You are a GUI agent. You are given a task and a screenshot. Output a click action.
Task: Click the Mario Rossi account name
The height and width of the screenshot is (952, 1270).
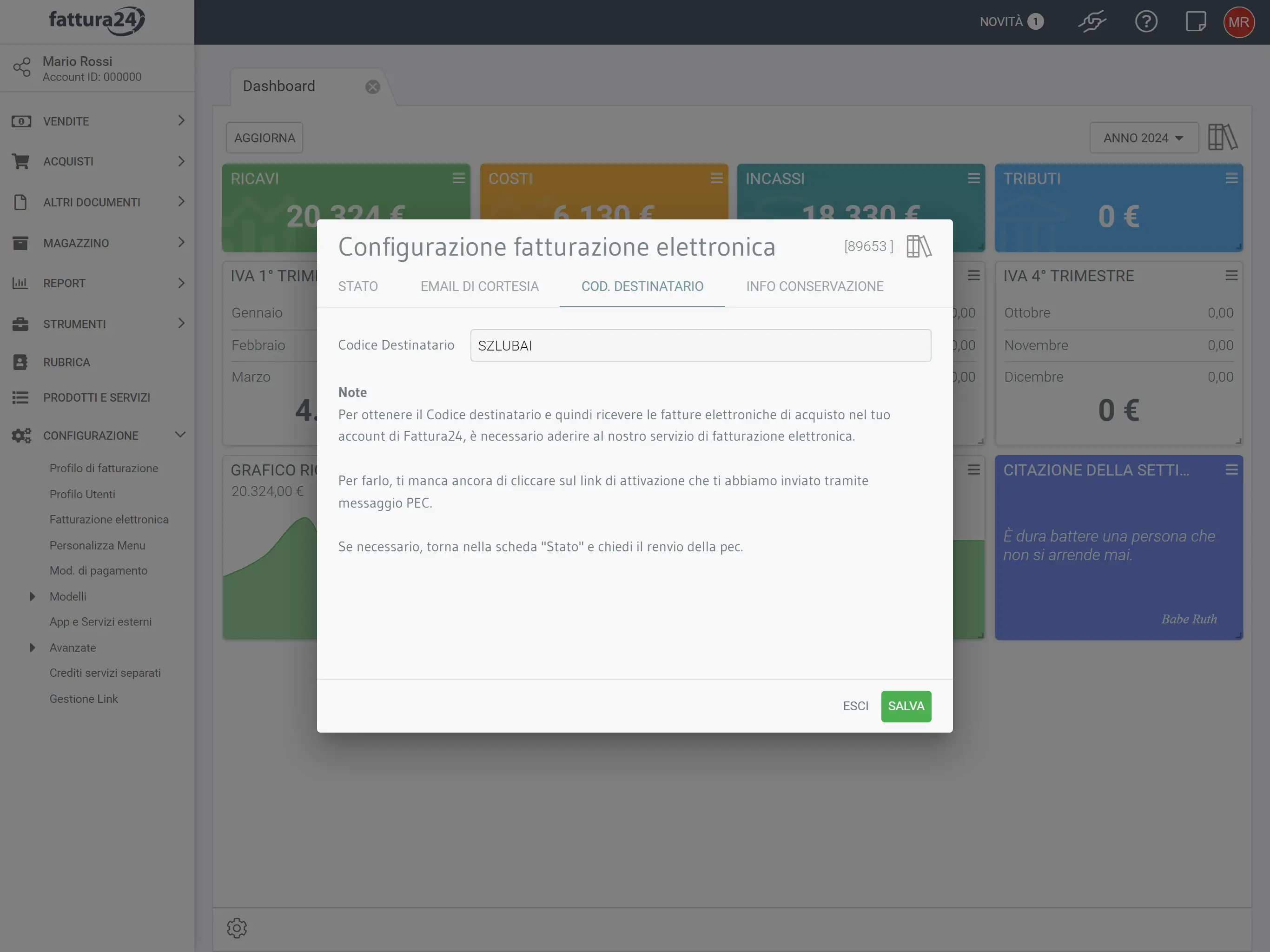click(x=78, y=61)
